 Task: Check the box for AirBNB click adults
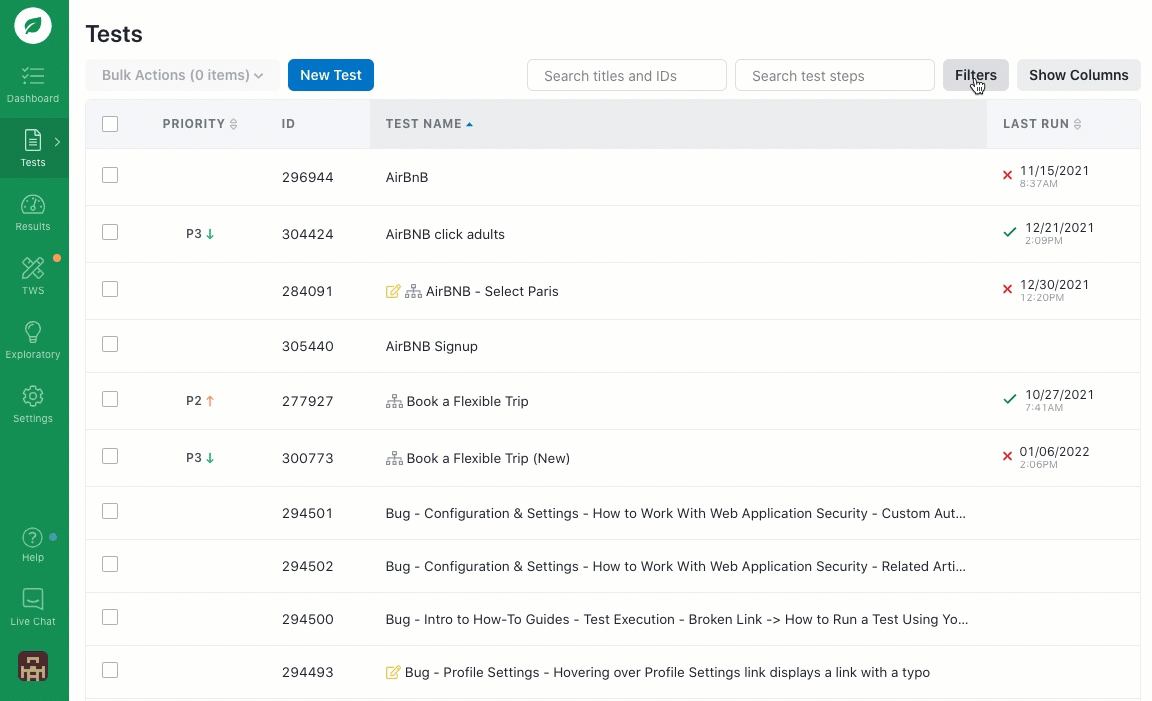click(x=110, y=232)
